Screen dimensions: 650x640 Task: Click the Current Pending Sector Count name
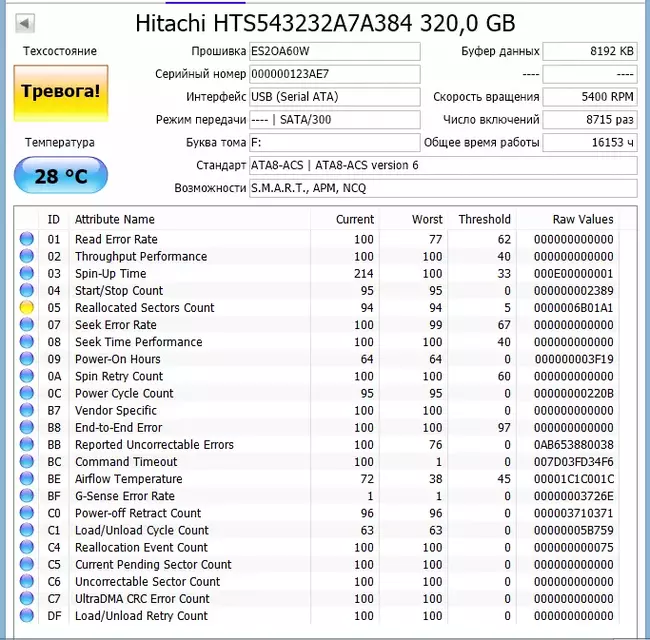(x=153, y=565)
